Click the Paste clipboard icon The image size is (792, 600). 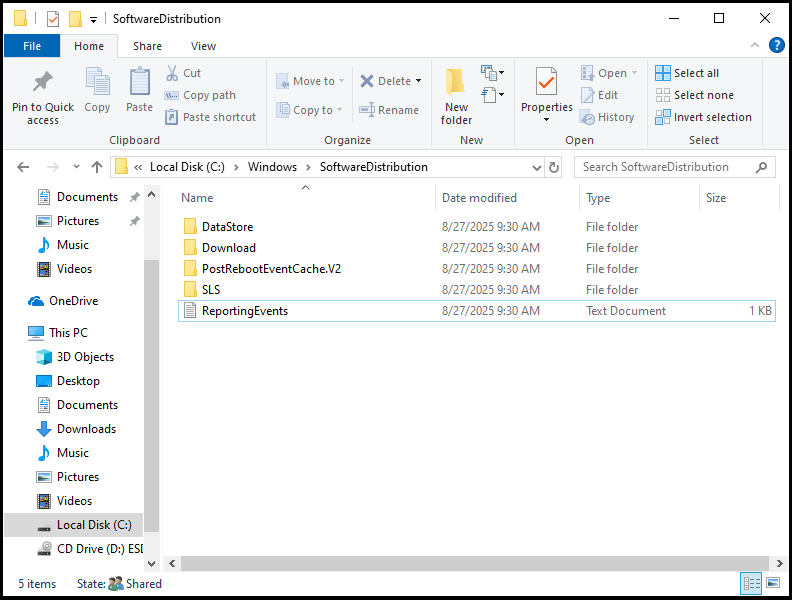pyautogui.click(x=139, y=82)
